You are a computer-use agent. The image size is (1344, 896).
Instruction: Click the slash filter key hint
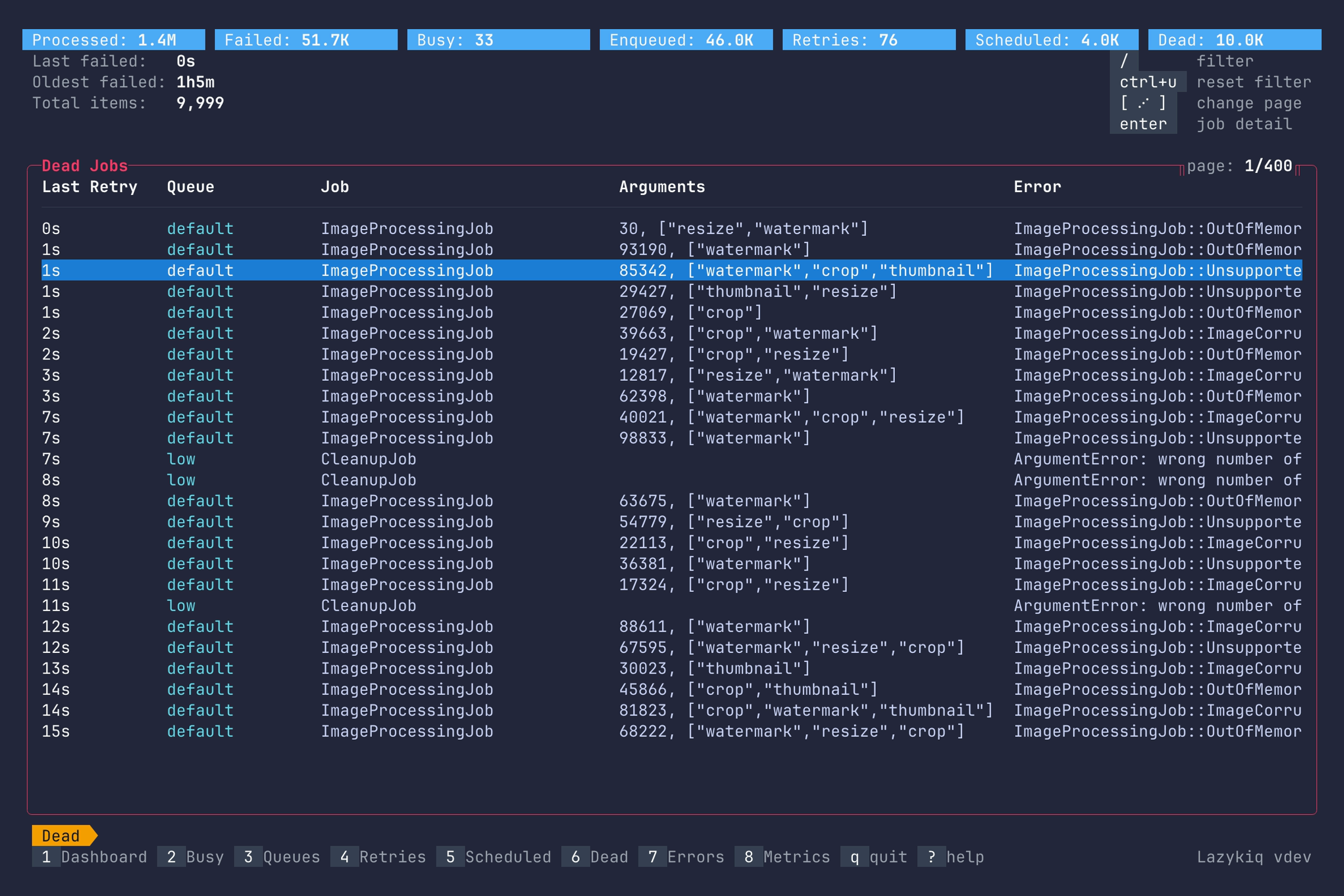[x=1124, y=61]
